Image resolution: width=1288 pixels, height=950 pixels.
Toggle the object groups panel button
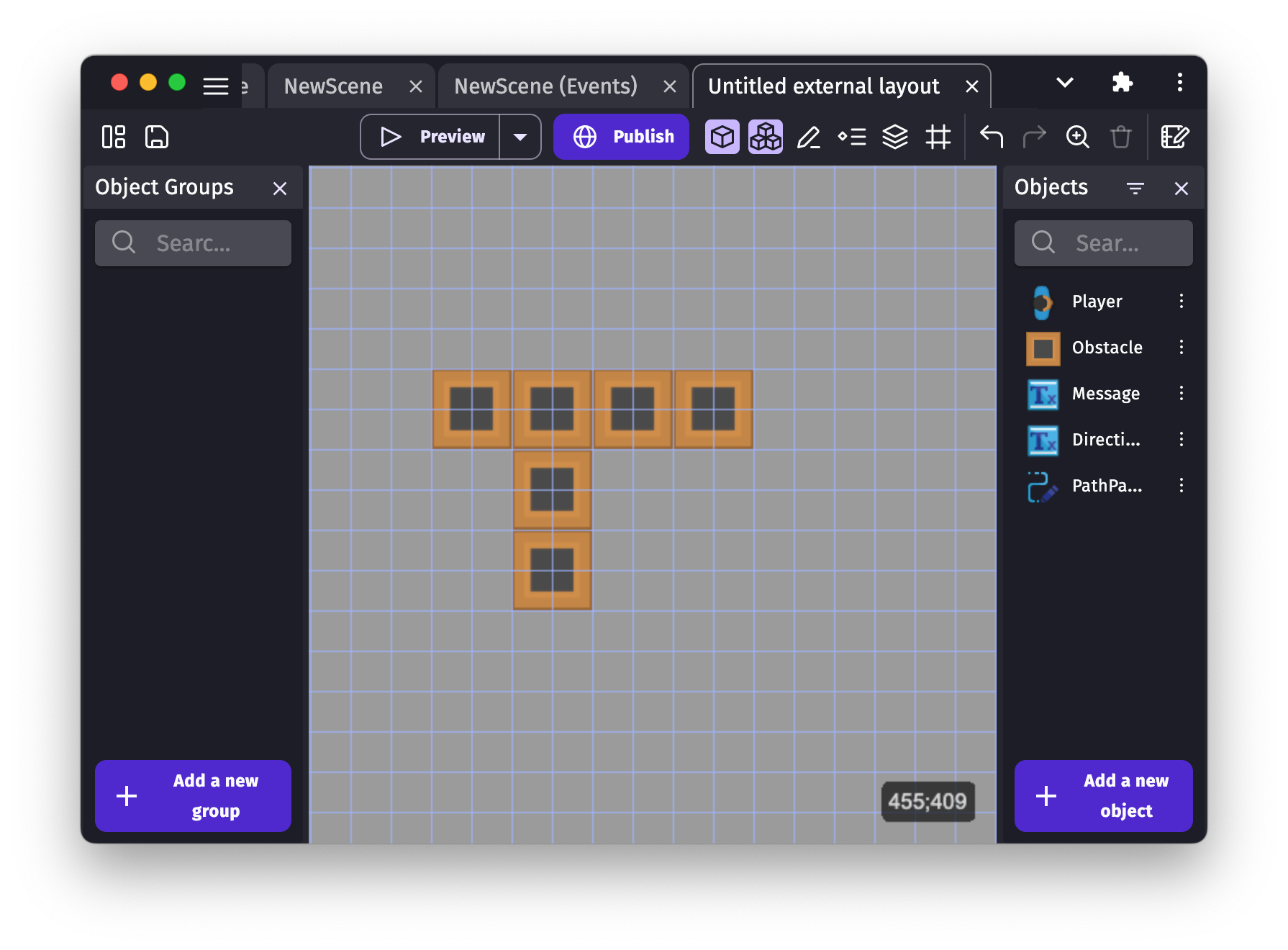click(x=766, y=137)
